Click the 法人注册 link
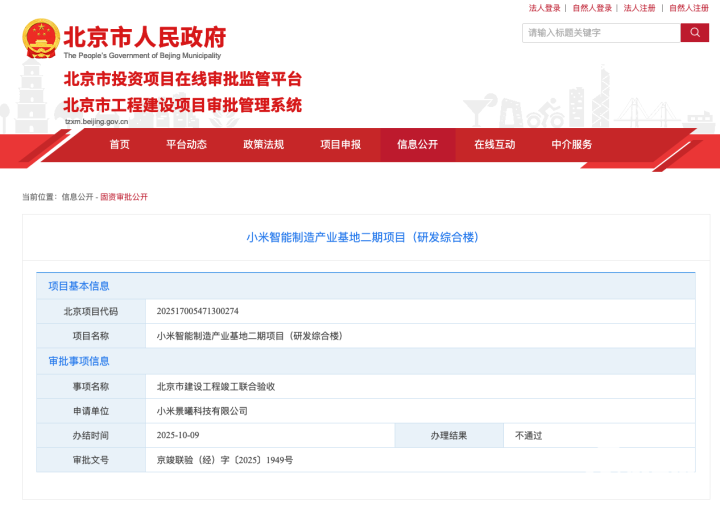The height and width of the screenshot is (507, 720). 640,8
